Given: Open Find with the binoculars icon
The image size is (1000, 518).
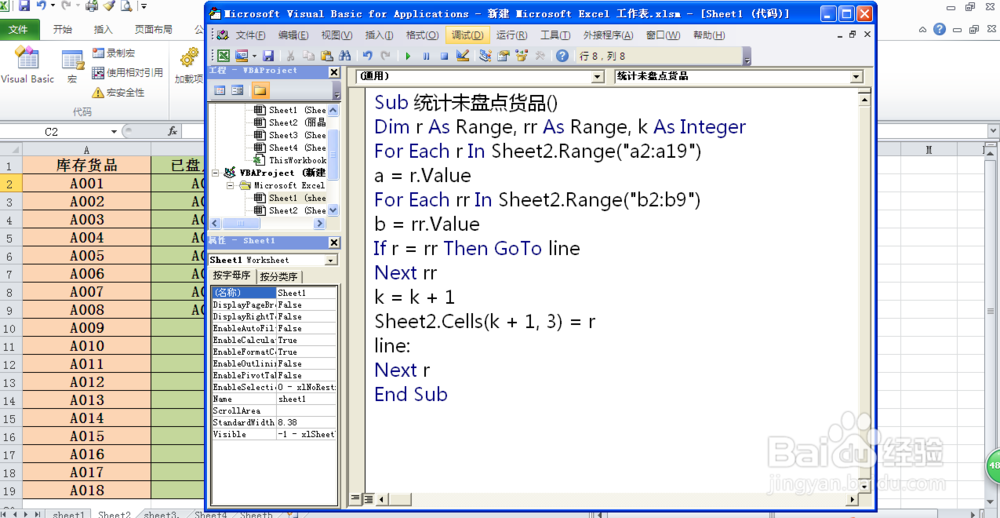Looking at the screenshot, I should coord(344,56).
